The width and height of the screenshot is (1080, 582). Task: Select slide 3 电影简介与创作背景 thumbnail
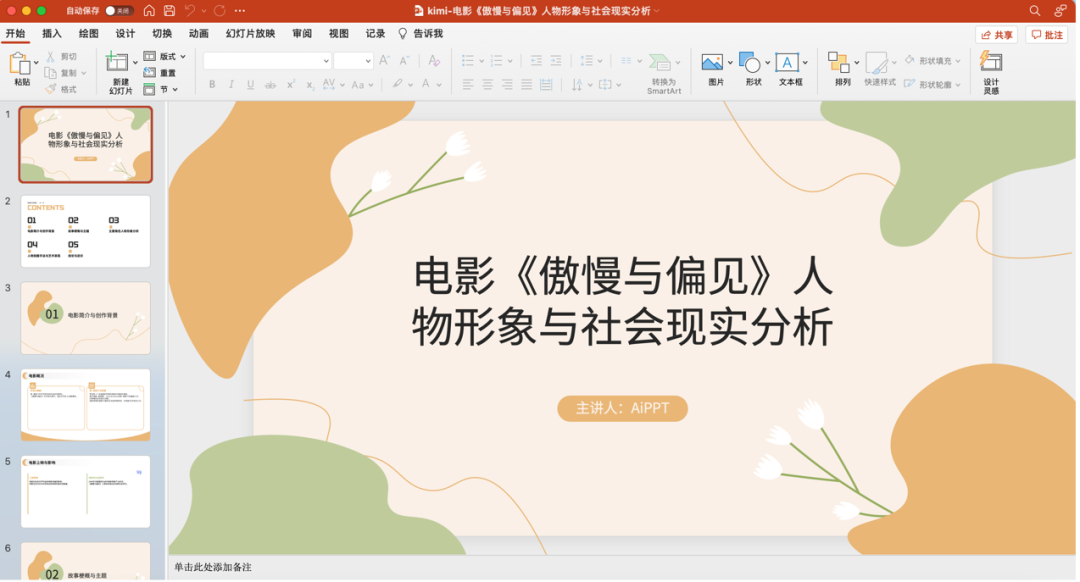coord(85,318)
